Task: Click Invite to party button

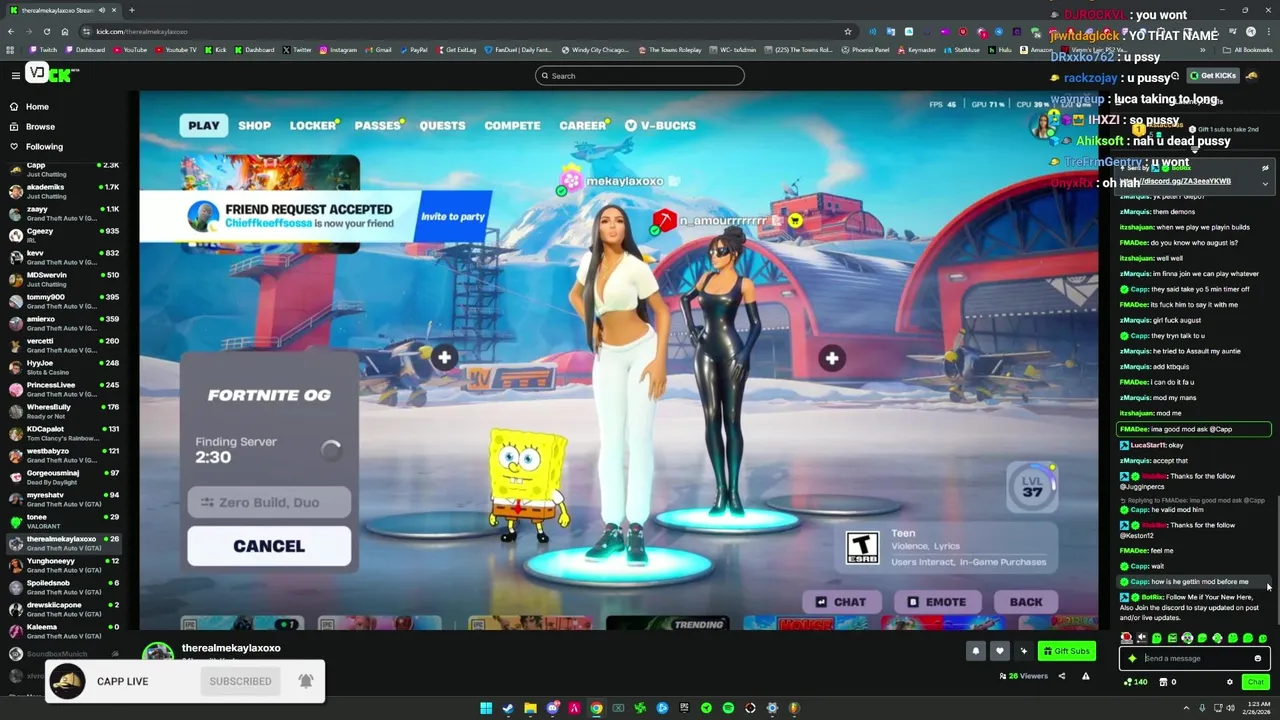Action: click(453, 217)
